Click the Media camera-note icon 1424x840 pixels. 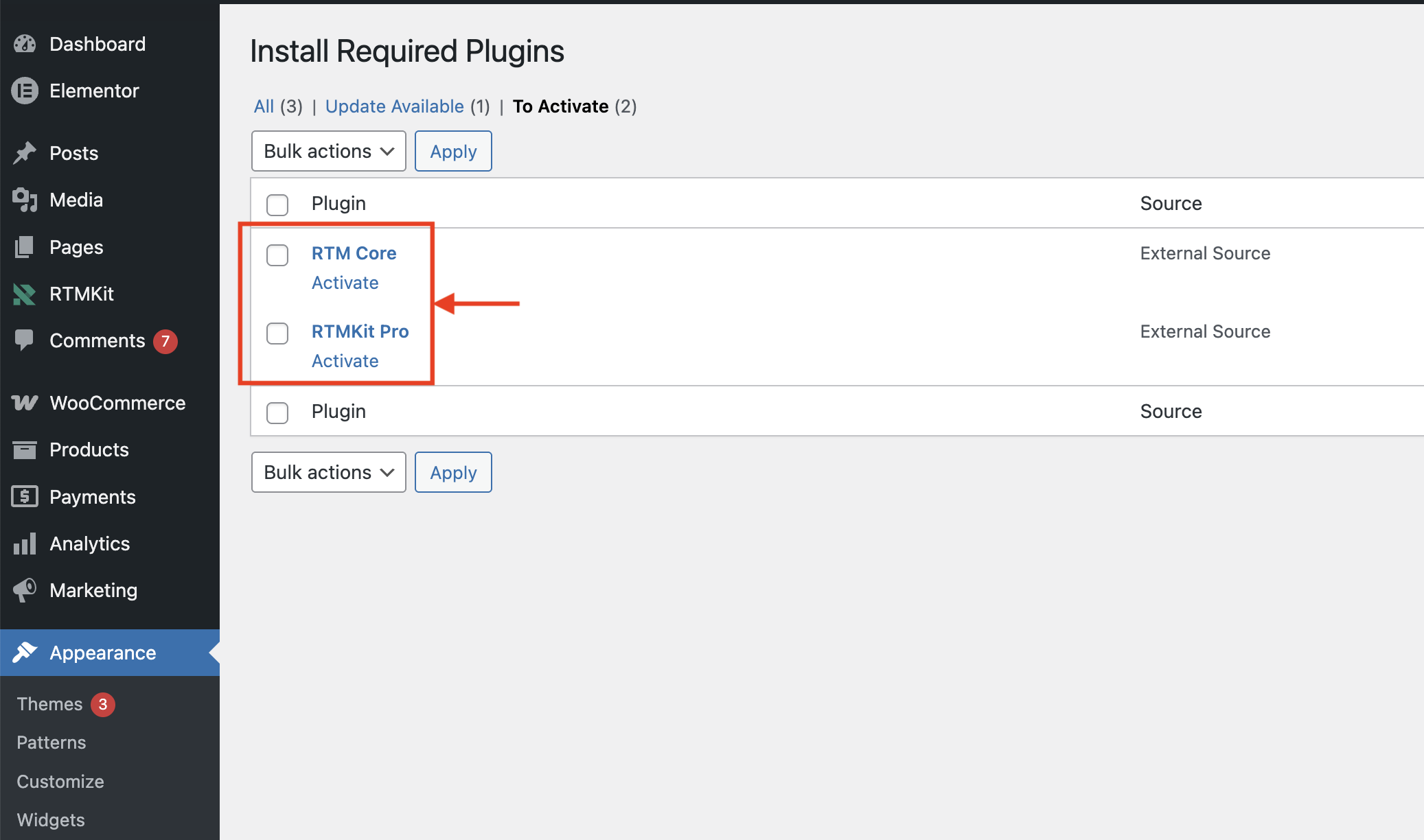[25, 200]
